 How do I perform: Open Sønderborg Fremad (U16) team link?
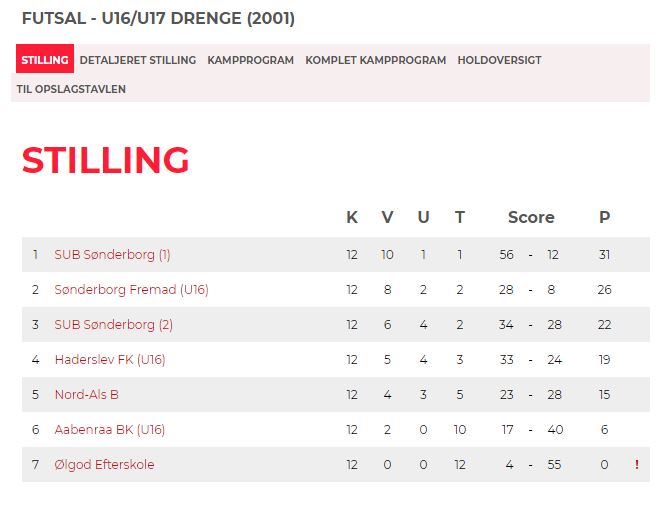point(132,290)
